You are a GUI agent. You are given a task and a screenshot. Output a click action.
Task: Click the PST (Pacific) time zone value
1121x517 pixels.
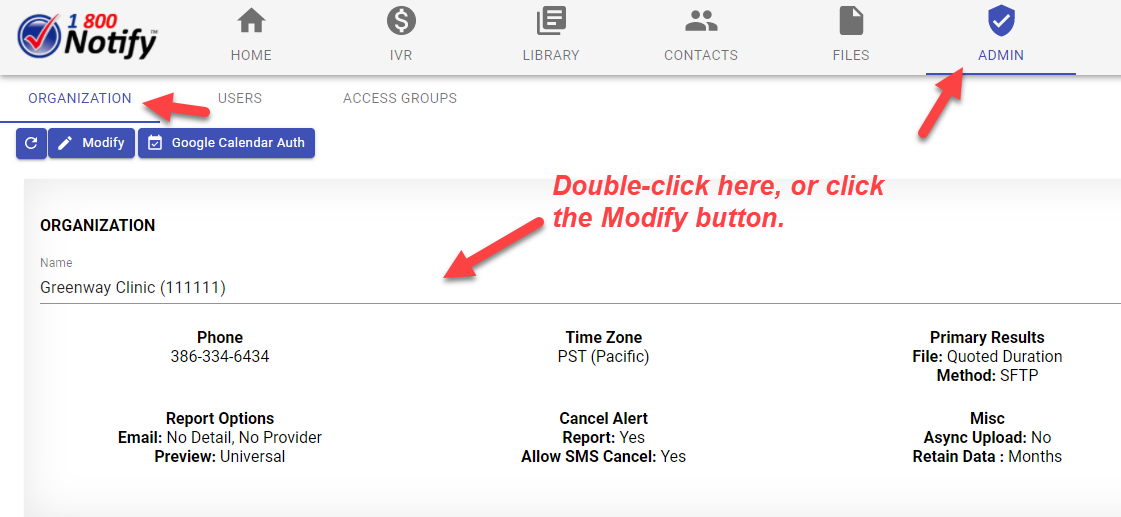tap(603, 357)
